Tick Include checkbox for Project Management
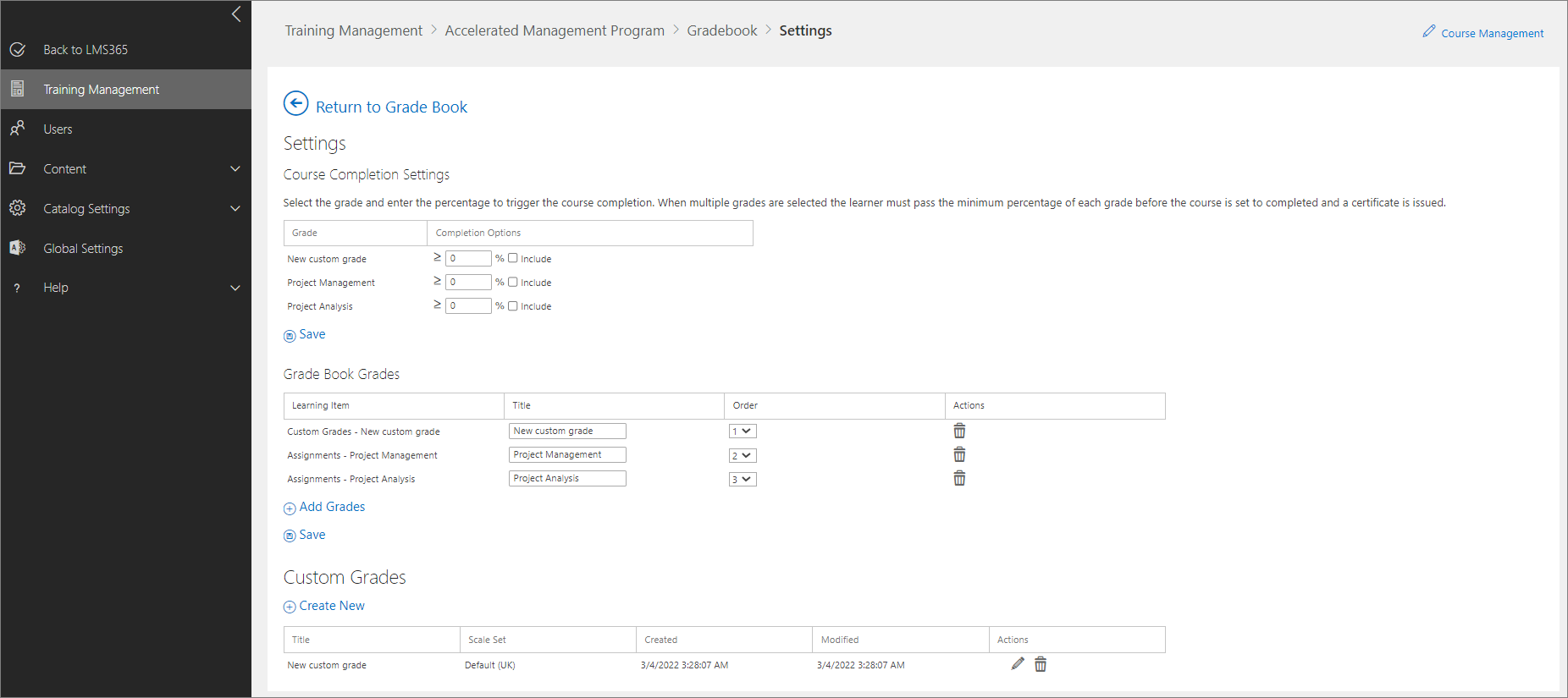Image resolution: width=1568 pixels, height=698 pixels. (513, 282)
